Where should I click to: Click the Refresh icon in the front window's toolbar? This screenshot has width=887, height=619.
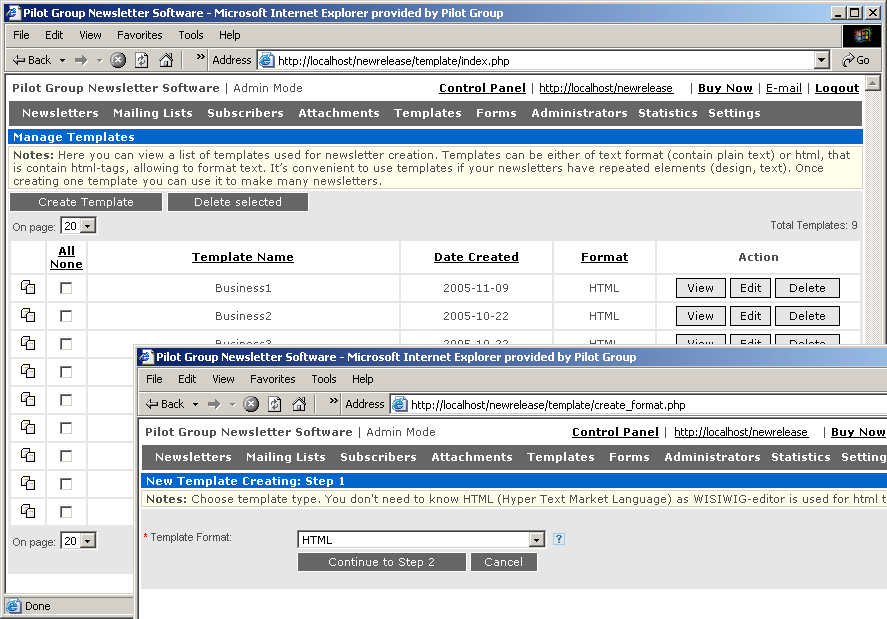[x=275, y=404]
